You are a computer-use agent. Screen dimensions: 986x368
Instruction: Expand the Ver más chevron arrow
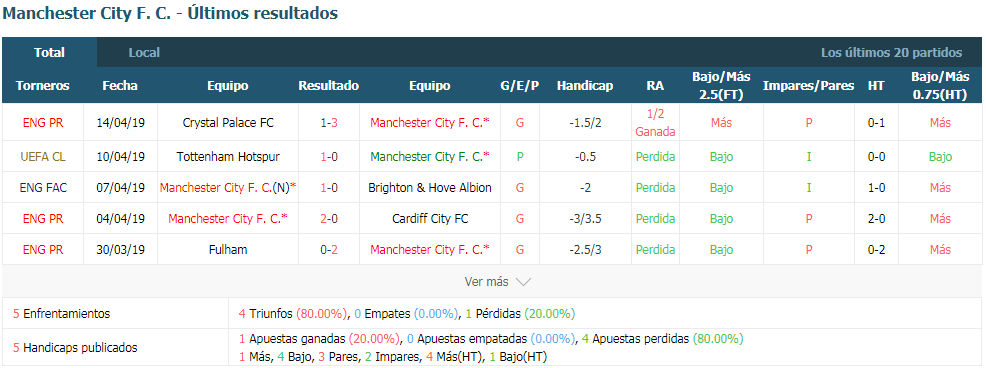point(523,282)
